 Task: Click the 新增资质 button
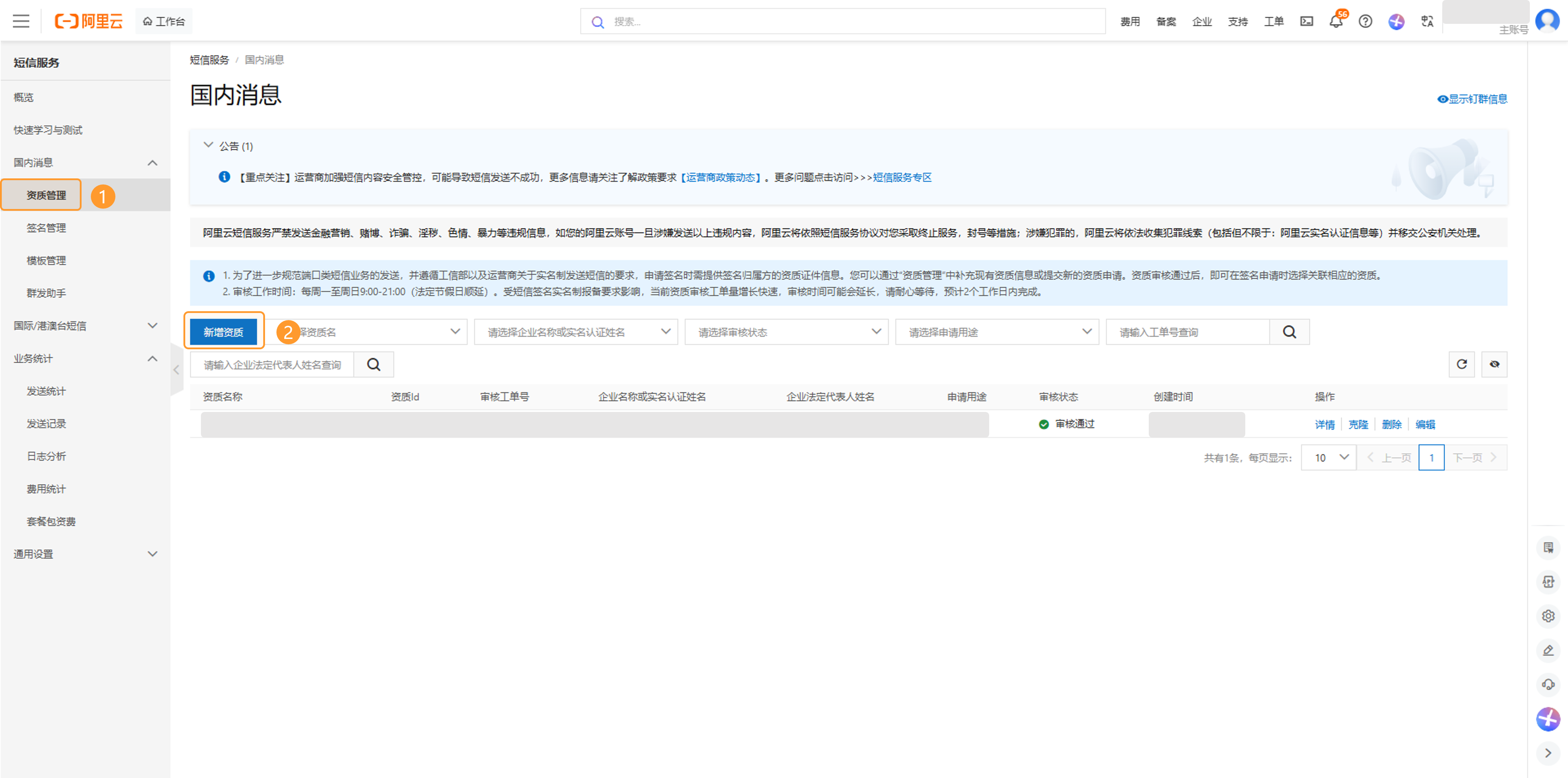pyautogui.click(x=223, y=332)
